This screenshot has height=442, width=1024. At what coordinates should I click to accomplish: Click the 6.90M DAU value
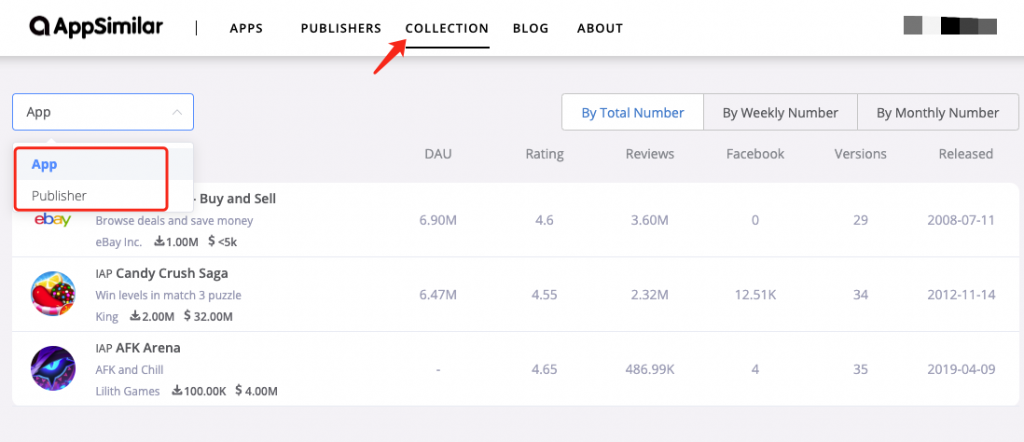(438, 220)
